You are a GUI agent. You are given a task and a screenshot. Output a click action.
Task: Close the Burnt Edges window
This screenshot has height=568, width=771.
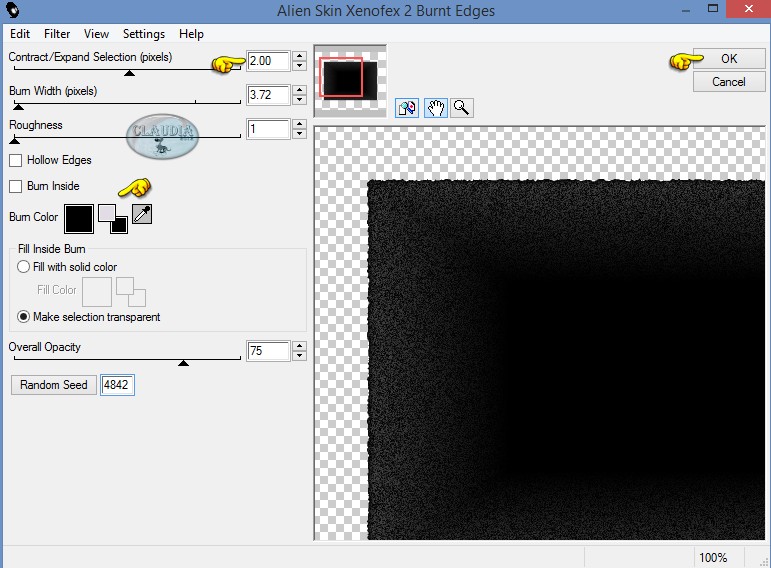tap(748, 9)
